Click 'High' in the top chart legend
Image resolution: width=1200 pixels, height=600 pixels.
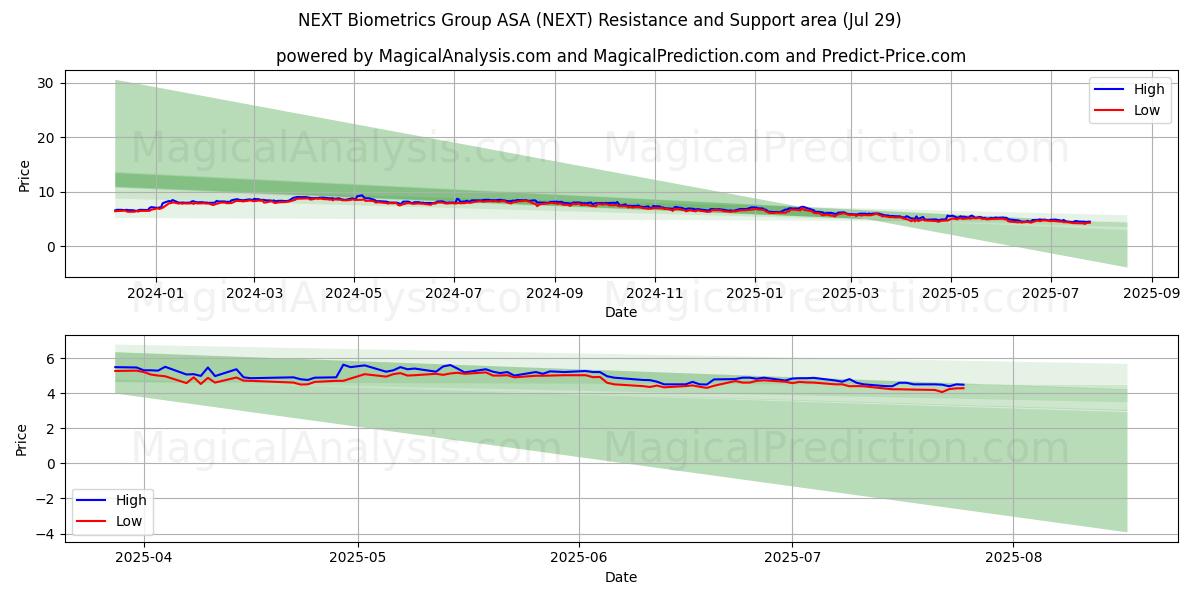1149,90
